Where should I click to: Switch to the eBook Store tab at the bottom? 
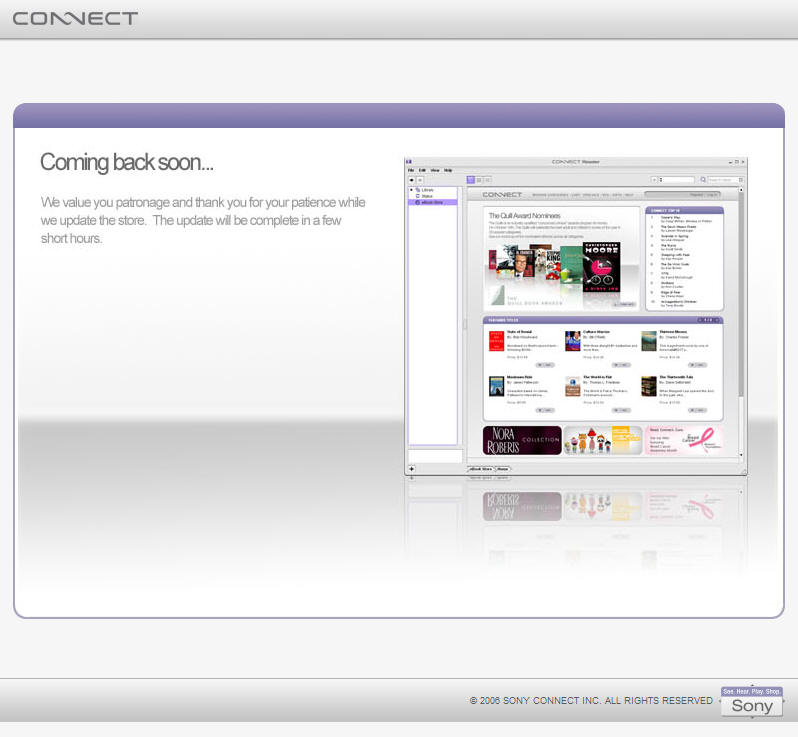(x=481, y=469)
